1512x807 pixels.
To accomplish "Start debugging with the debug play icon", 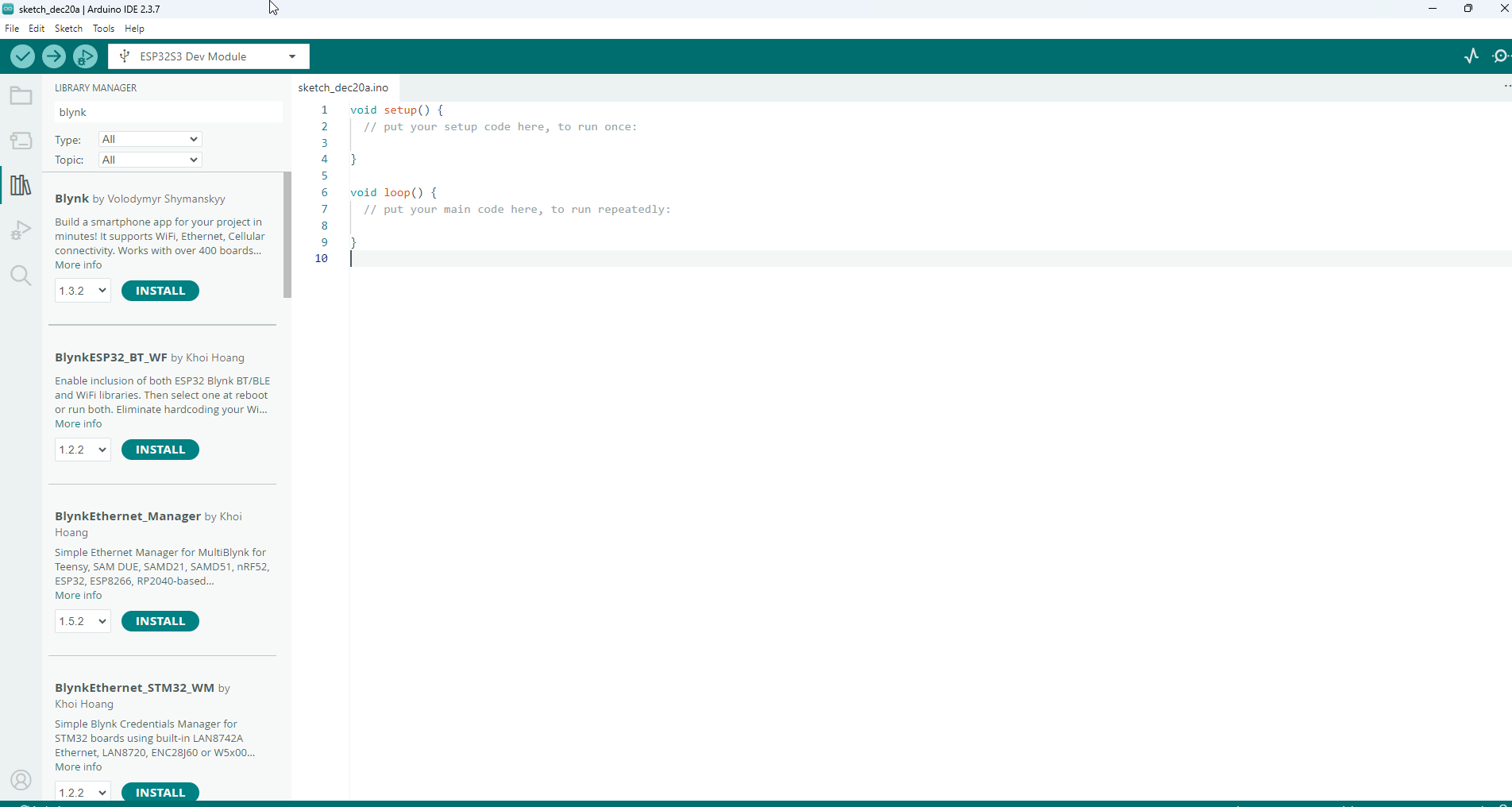I will click(x=85, y=56).
